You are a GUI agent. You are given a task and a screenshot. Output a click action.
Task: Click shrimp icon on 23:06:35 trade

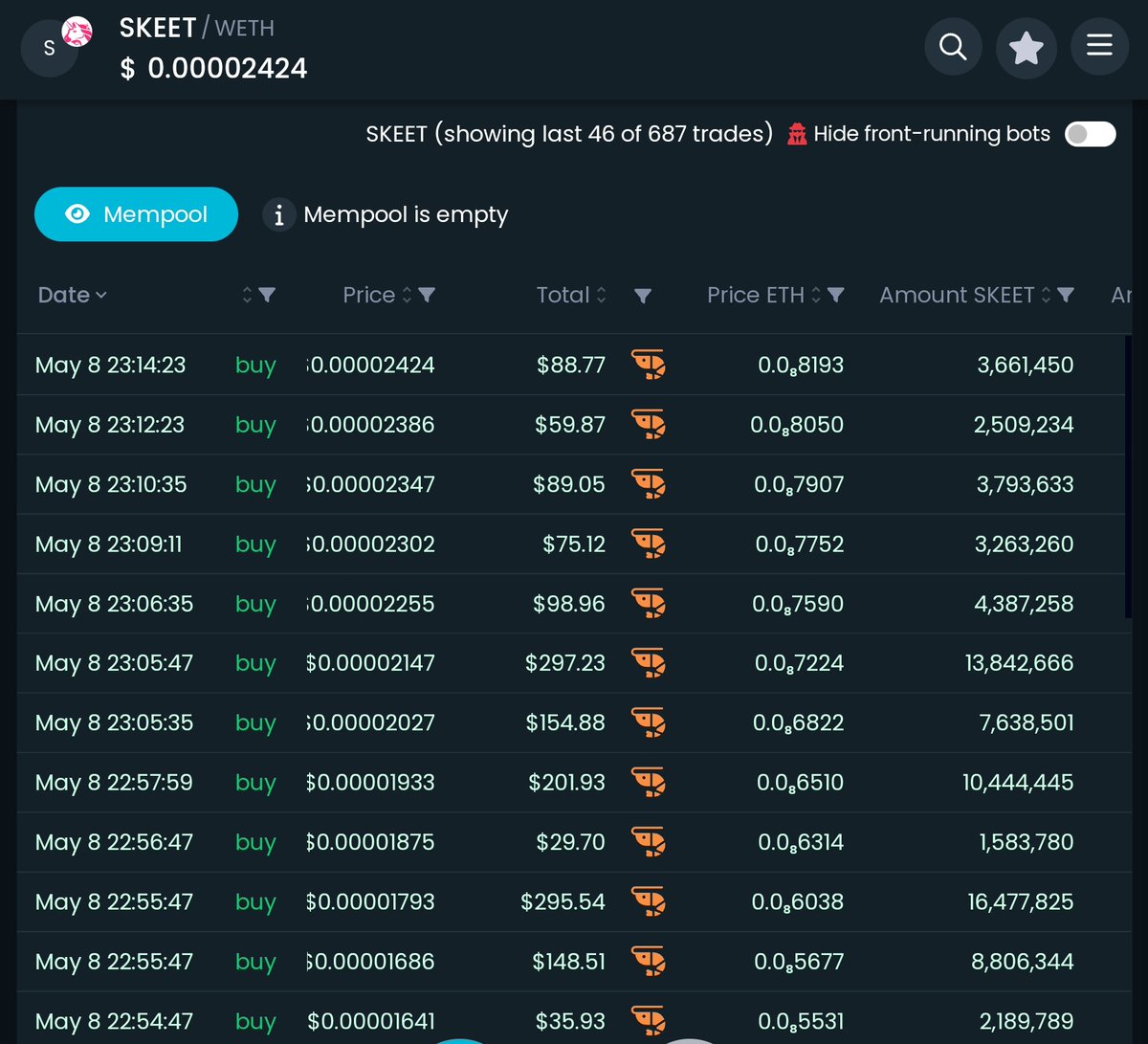649,604
